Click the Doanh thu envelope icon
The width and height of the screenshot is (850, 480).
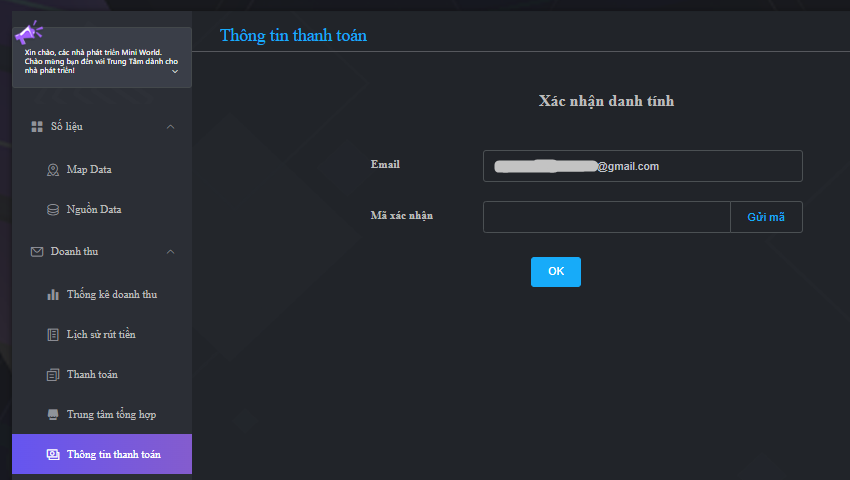coord(37,252)
